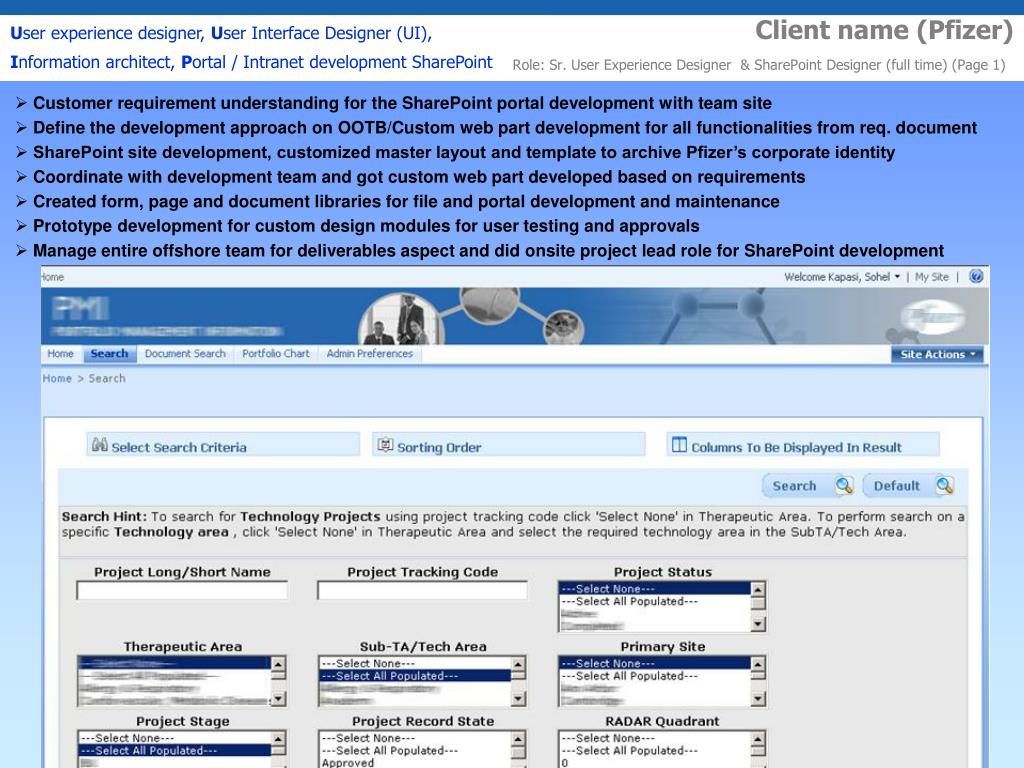1024x768 pixels.
Task: Click up arrow of the Project Stage list
Action: click(278, 739)
